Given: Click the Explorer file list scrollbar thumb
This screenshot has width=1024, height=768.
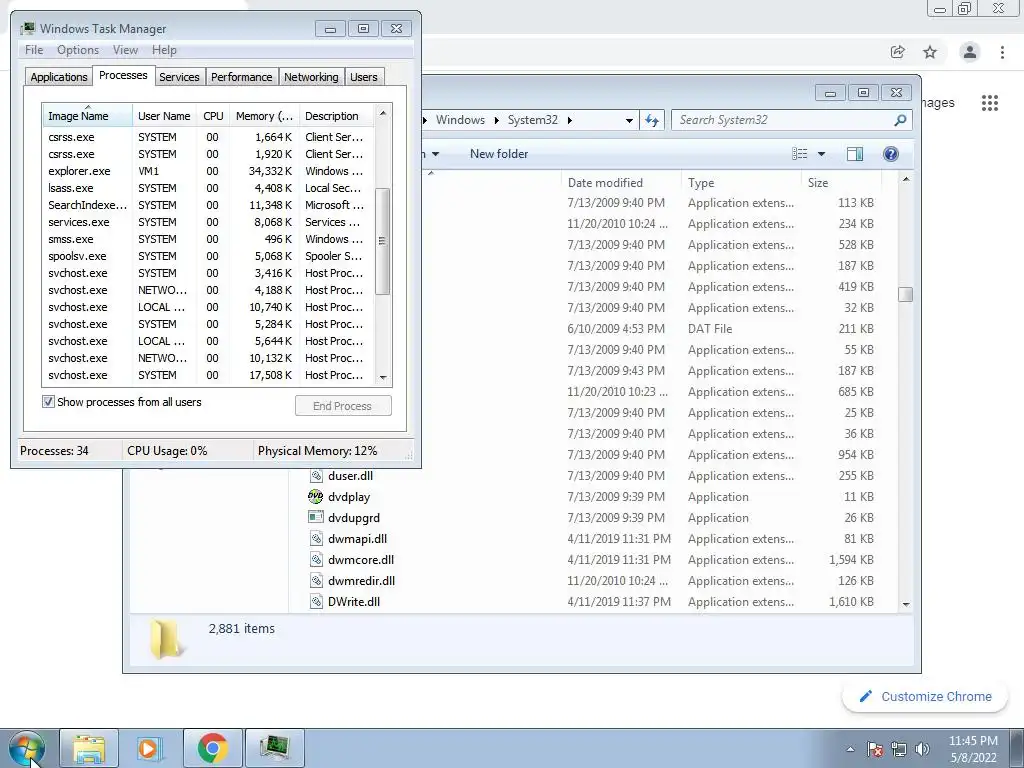Looking at the screenshot, I should click(x=905, y=295).
